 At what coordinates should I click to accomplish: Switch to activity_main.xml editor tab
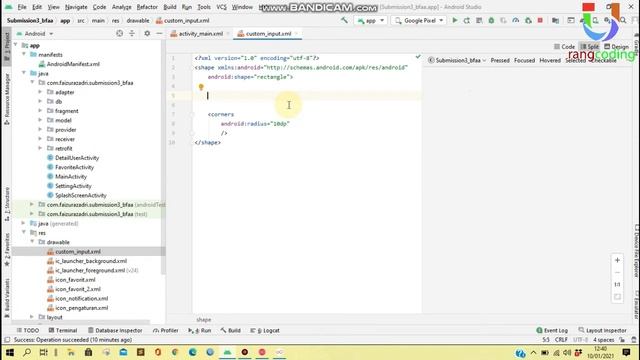tap(200, 33)
